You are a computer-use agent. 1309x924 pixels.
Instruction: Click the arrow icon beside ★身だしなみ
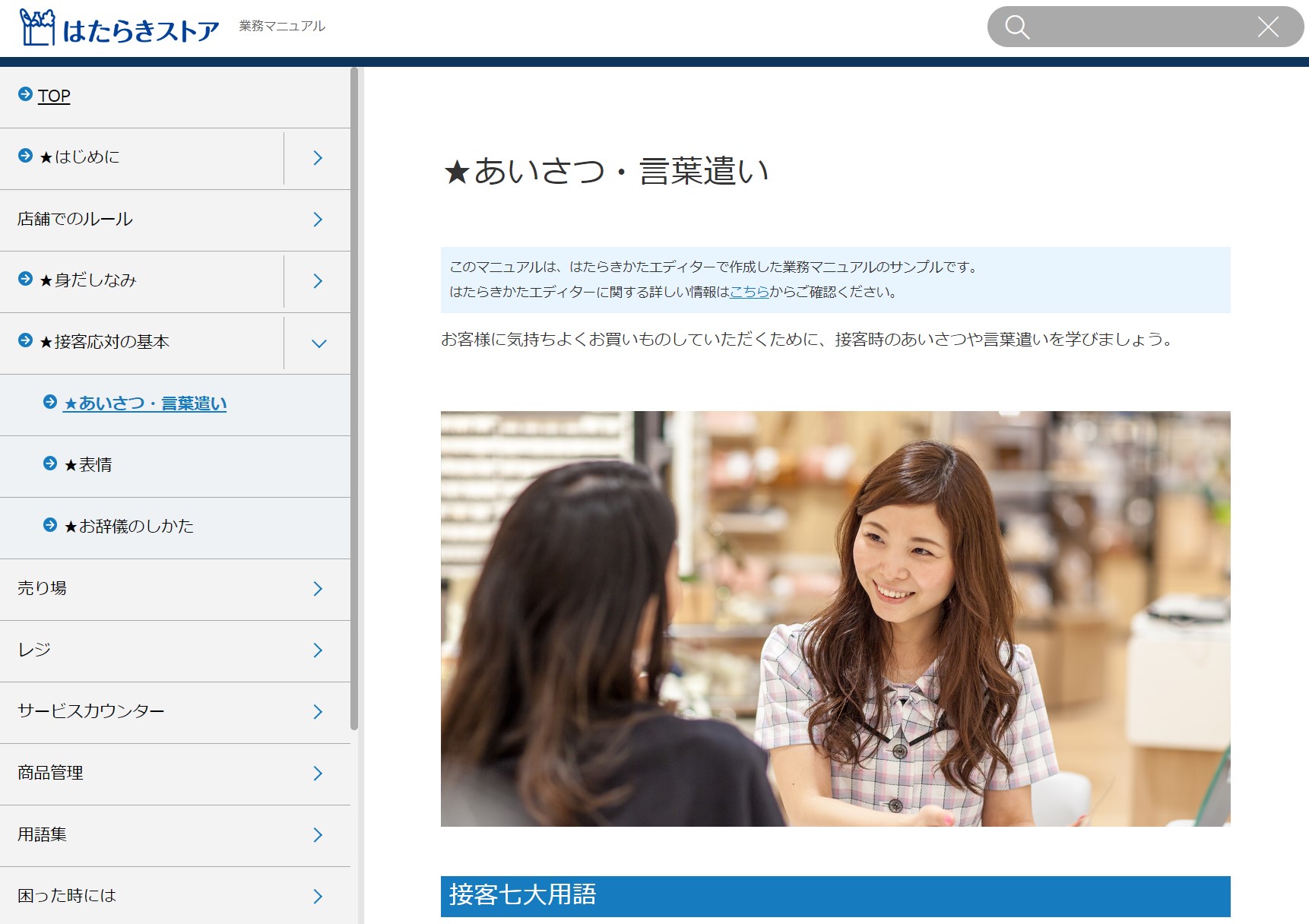[x=25, y=279]
